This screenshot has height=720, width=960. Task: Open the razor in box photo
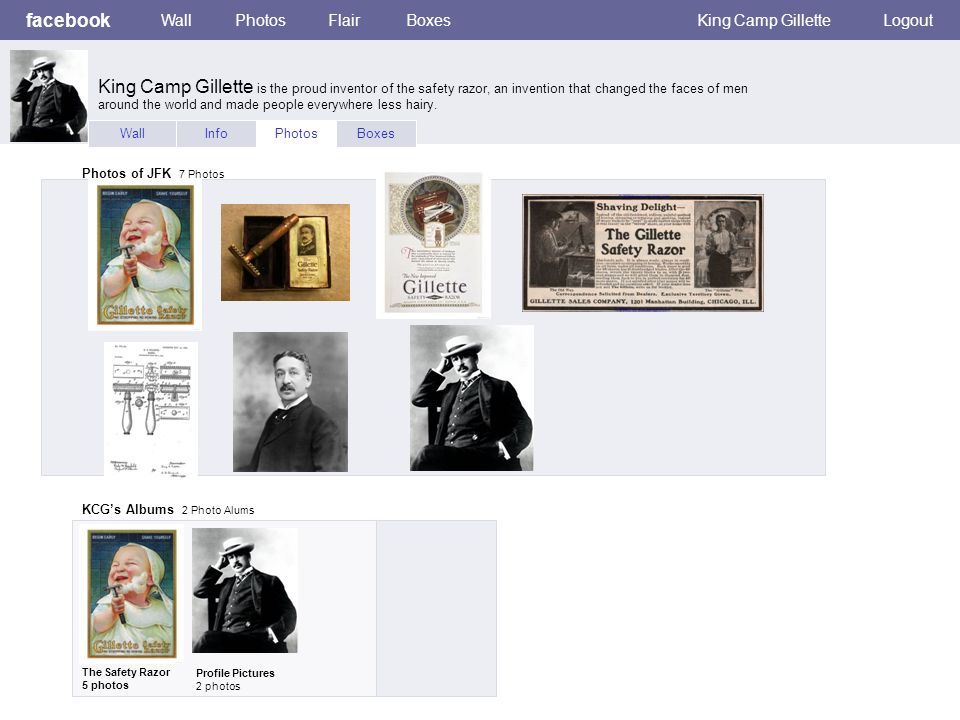[285, 252]
